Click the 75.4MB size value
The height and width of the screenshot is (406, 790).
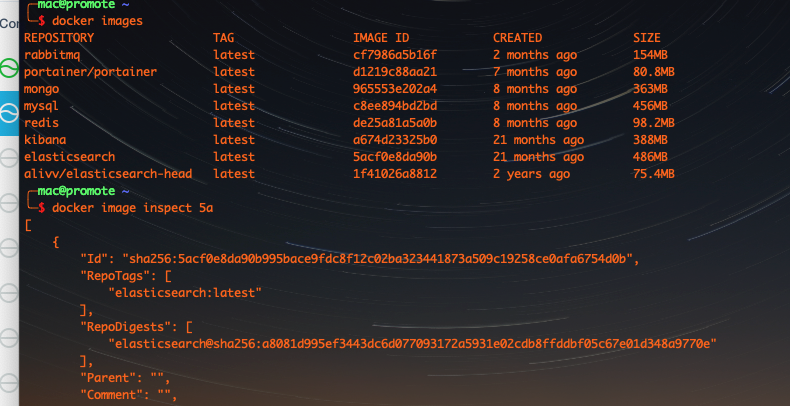(x=653, y=174)
